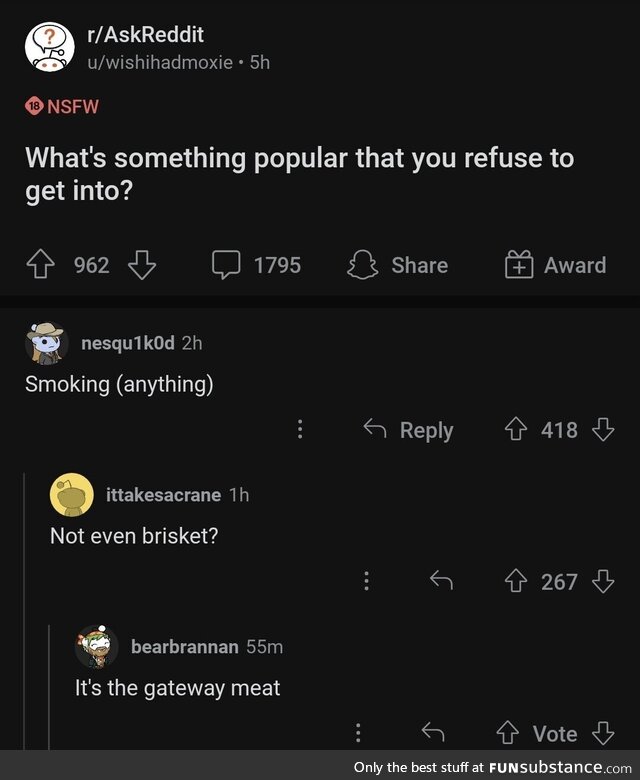640x780 pixels.
Task: Open more options on gateway meat comment
Action: (357, 734)
